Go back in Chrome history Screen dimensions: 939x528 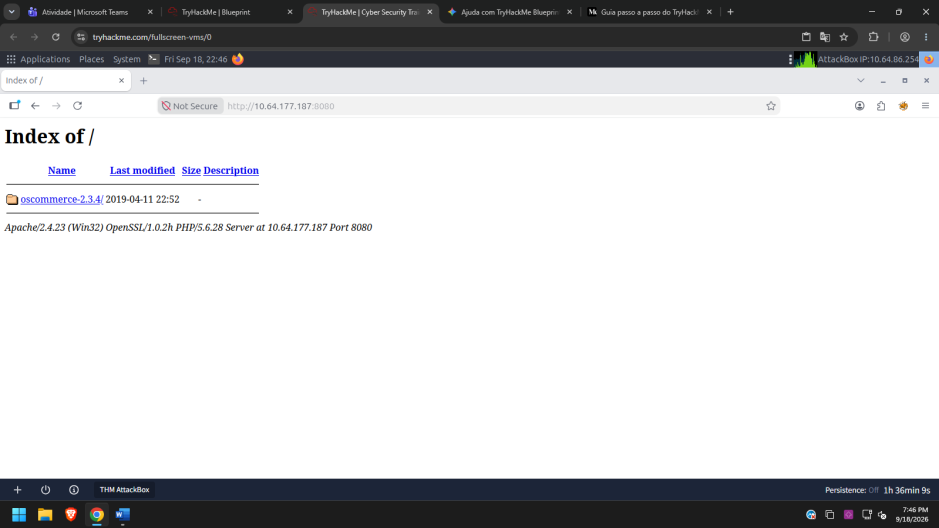tap(14, 37)
